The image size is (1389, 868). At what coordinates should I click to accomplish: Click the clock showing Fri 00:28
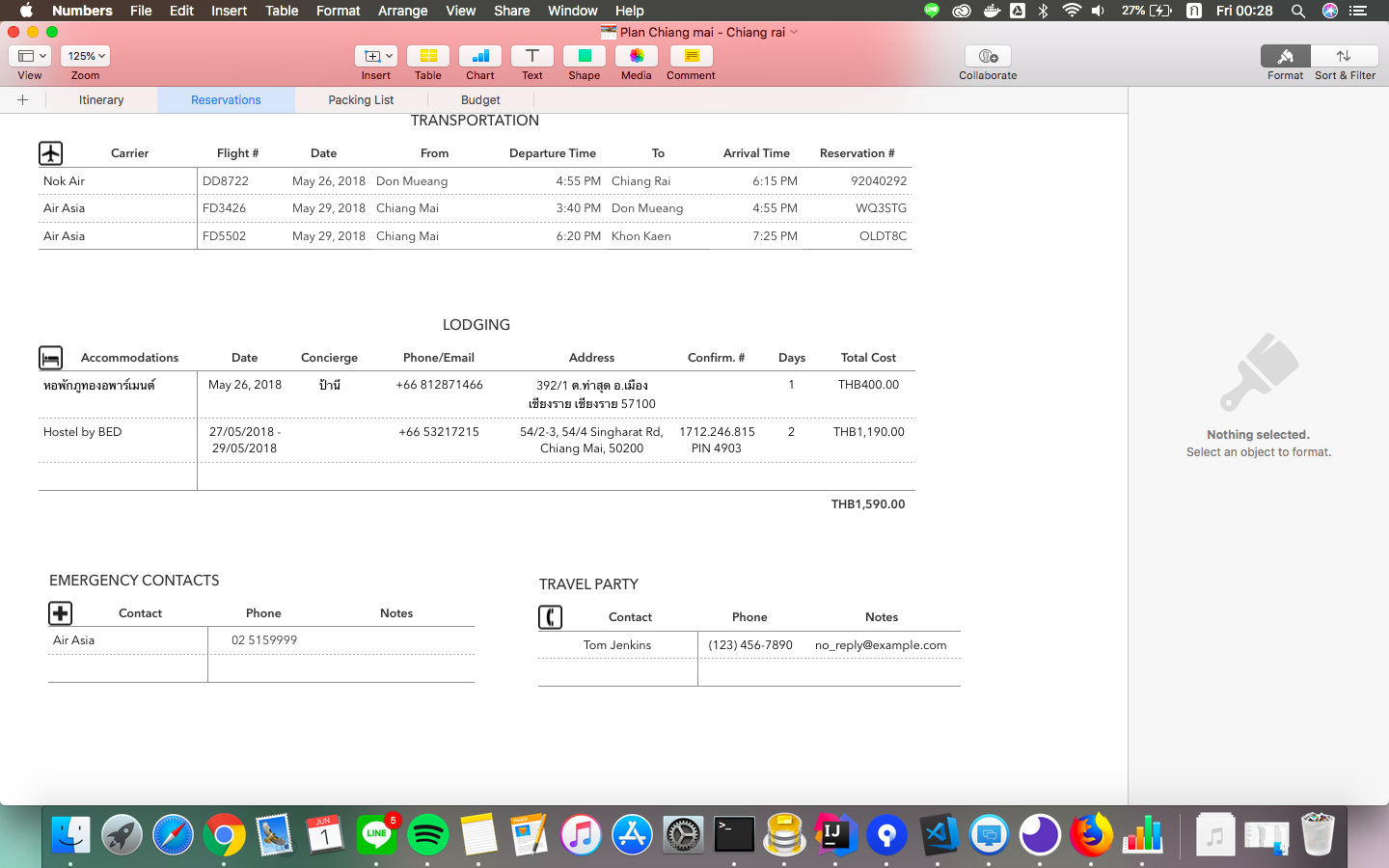coord(1244,11)
